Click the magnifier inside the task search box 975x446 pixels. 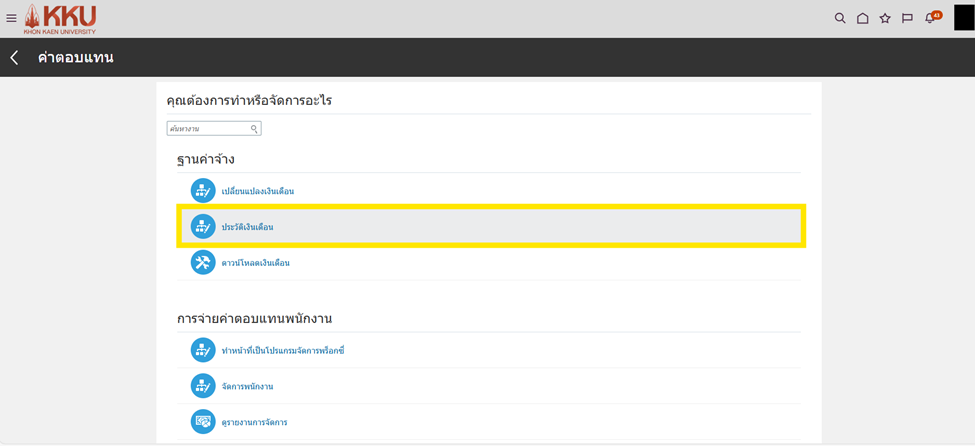[x=254, y=129]
